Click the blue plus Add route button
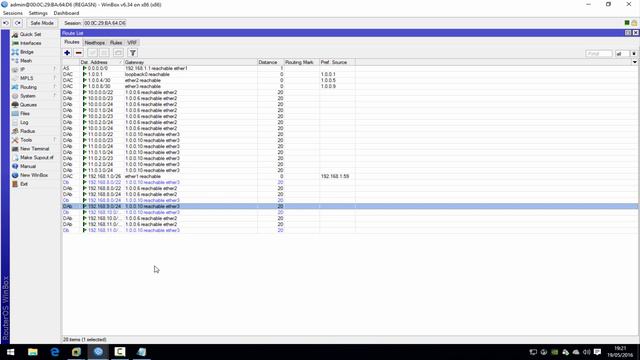Image resolution: width=640 pixels, height=360 pixels. click(x=67, y=53)
